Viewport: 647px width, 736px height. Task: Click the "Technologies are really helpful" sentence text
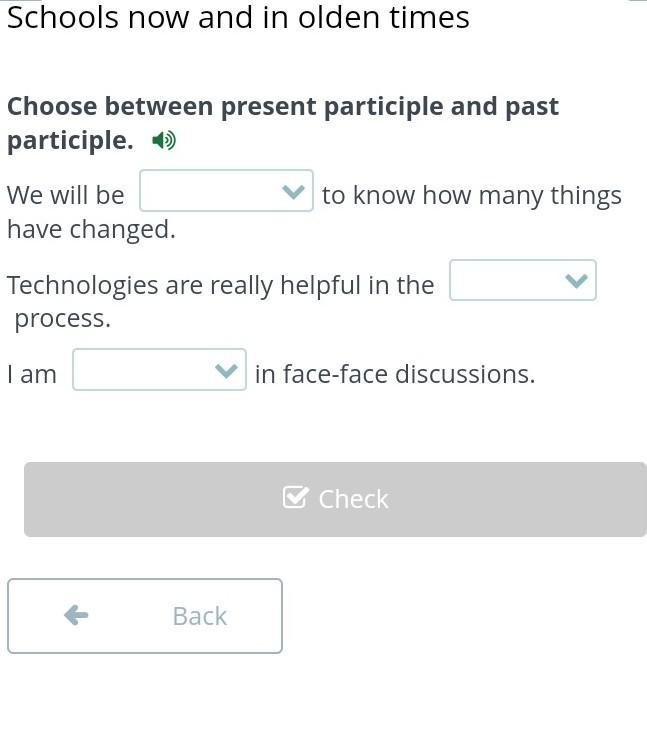point(220,285)
